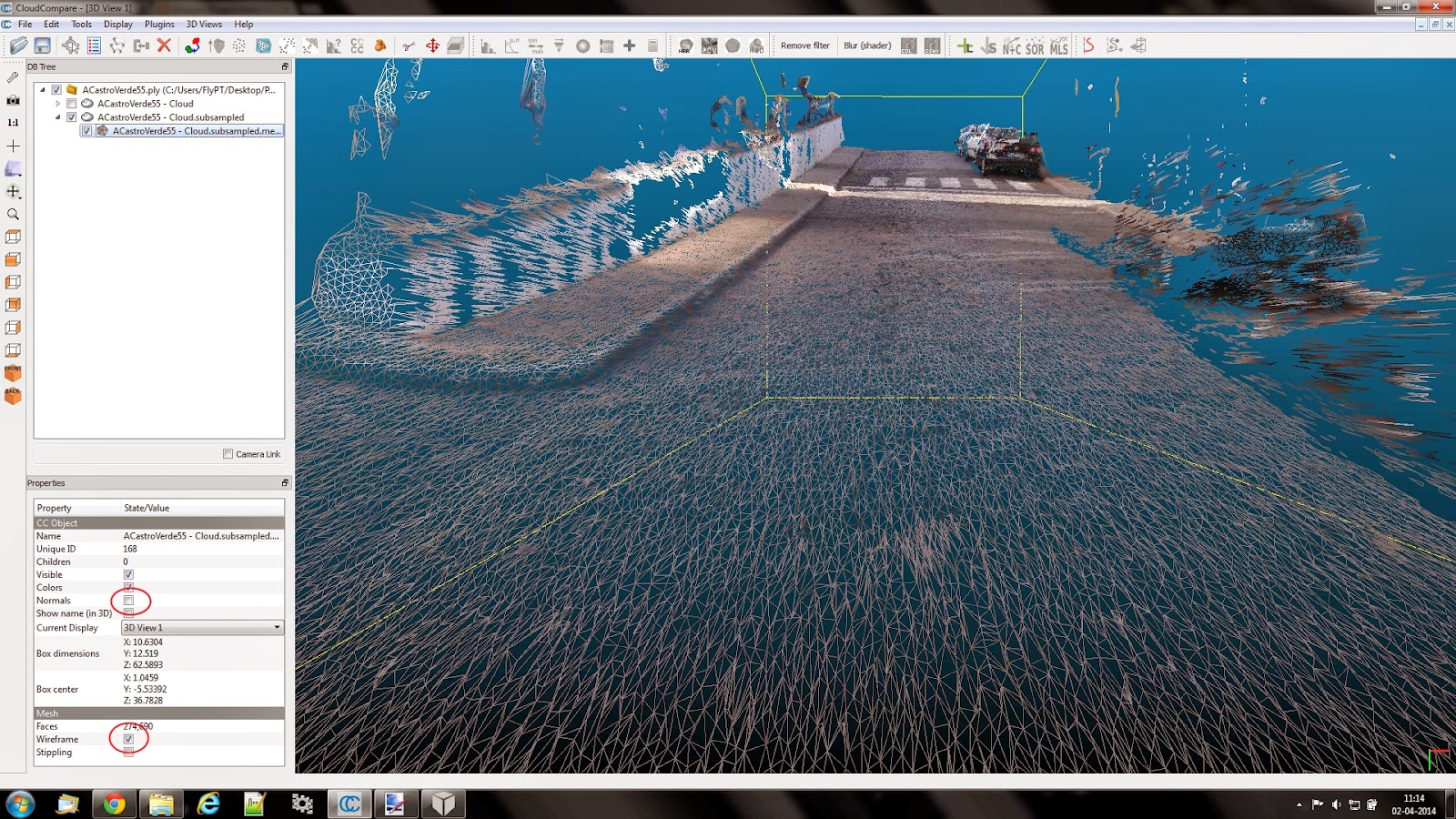Toggle checkbox for ACastroVerde55 - Cloud.subsampled

(x=72, y=117)
